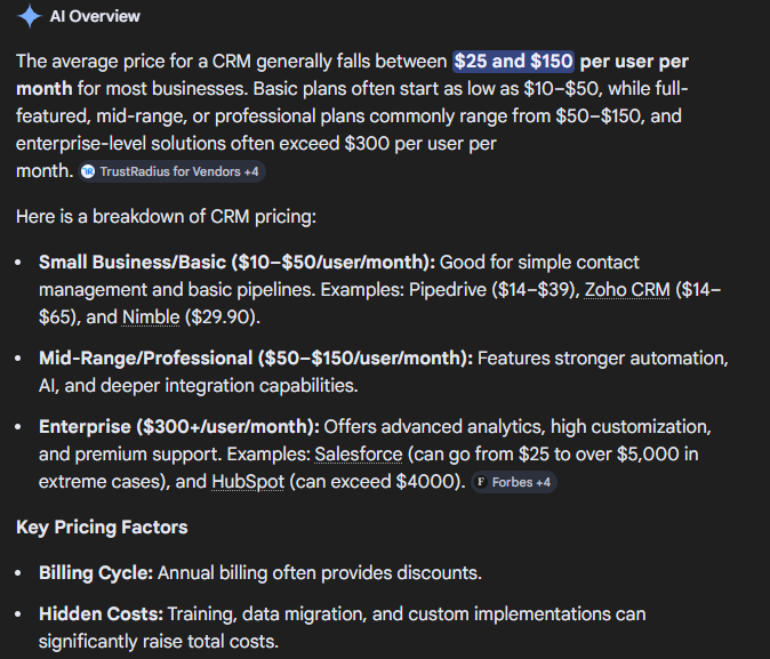Screen dimensions: 770x659
Task: Click the Forbes F logo icon
Action: (x=481, y=482)
